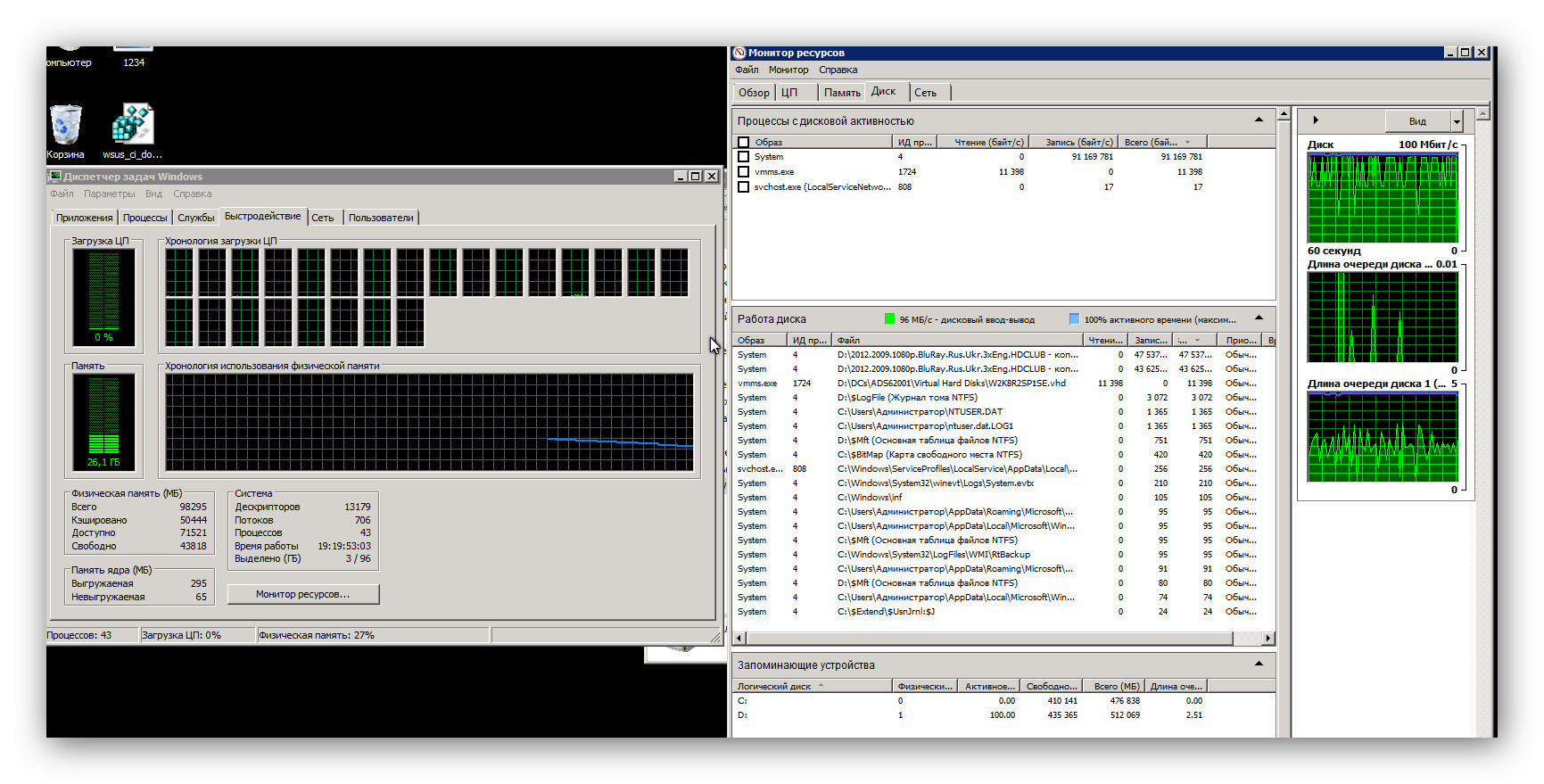This screenshot has height=784, width=1544.
Task: Click the Task Manager title bar icon
Action: point(55,177)
